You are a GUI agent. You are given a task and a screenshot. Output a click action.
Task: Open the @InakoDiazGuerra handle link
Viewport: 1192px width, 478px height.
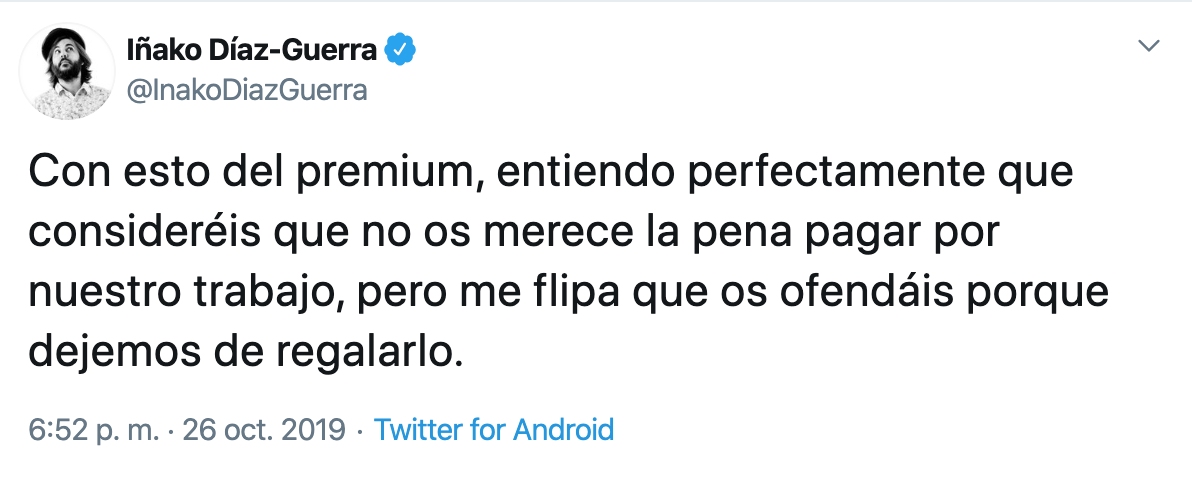pos(248,90)
